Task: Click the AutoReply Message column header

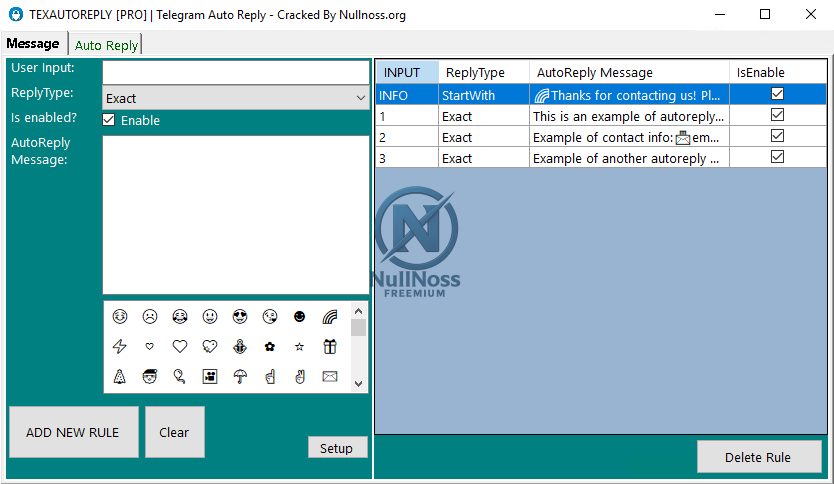Action: [629, 72]
